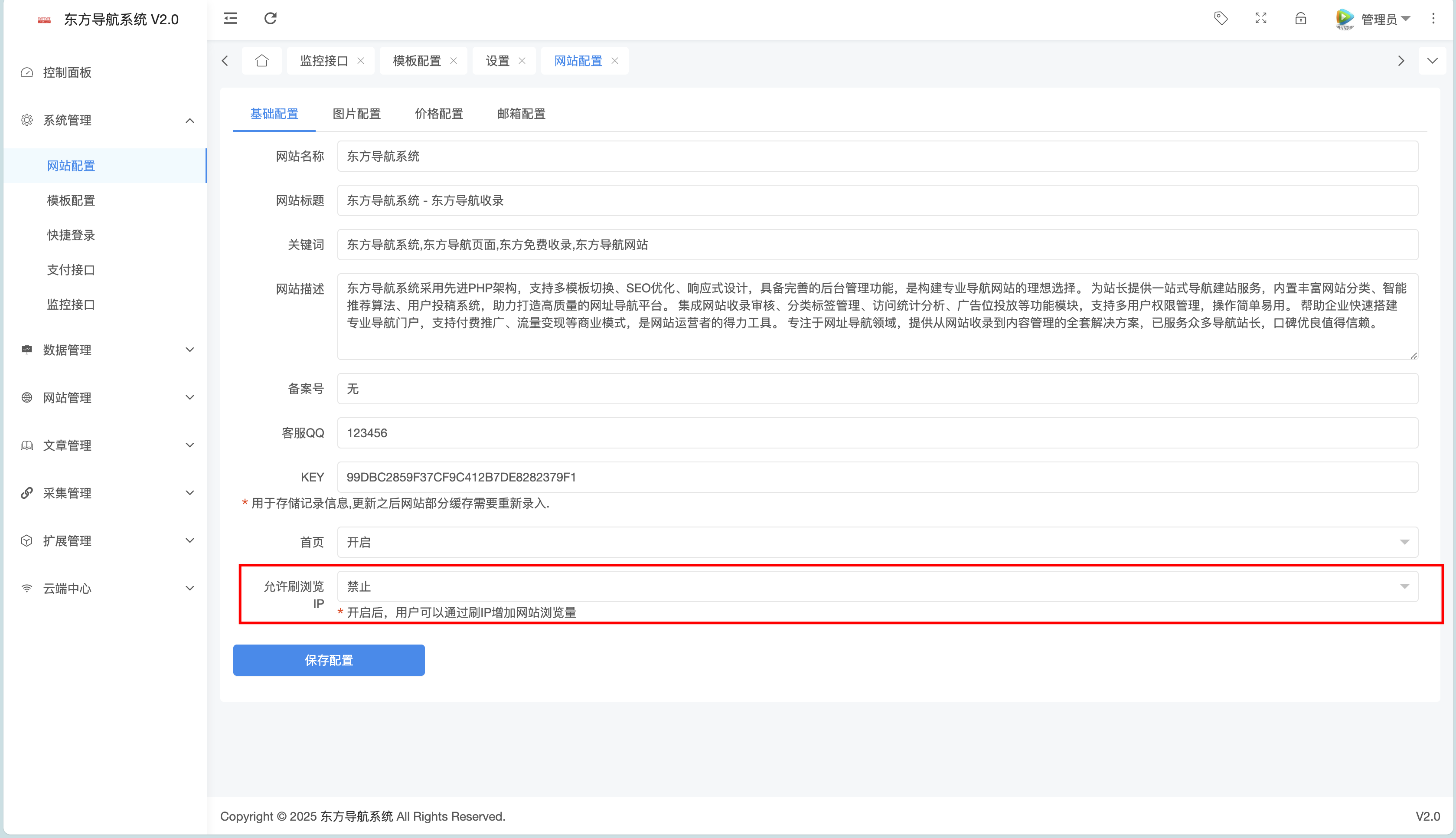Click the 系统管理 gear icon

tap(27, 120)
